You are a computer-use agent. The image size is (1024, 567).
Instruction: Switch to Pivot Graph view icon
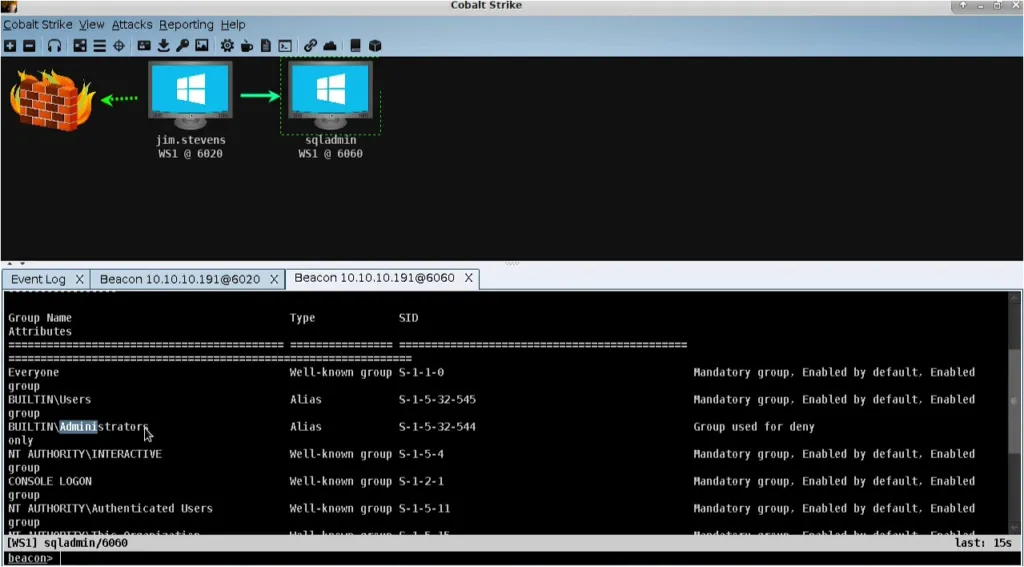pyautogui.click(x=80, y=46)
